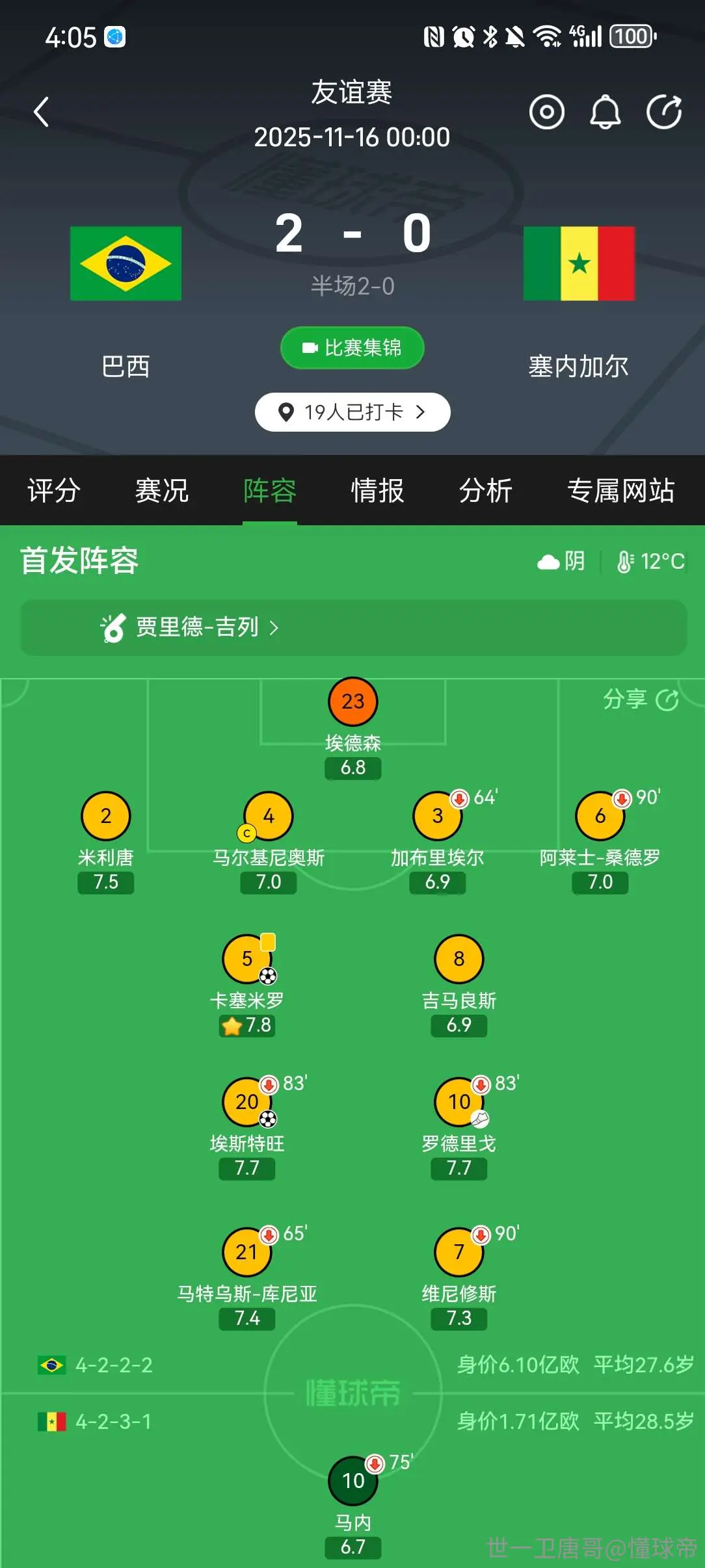
Task: Tap 分享 lineup share button
Action: click(x=641, y=699)
